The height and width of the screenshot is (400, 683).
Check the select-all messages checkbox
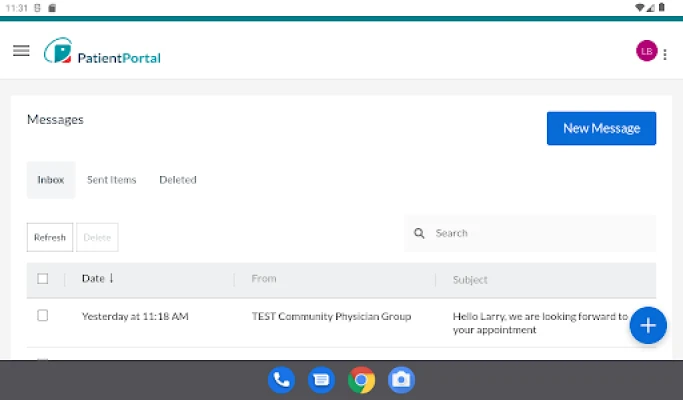tap(43, 279)
